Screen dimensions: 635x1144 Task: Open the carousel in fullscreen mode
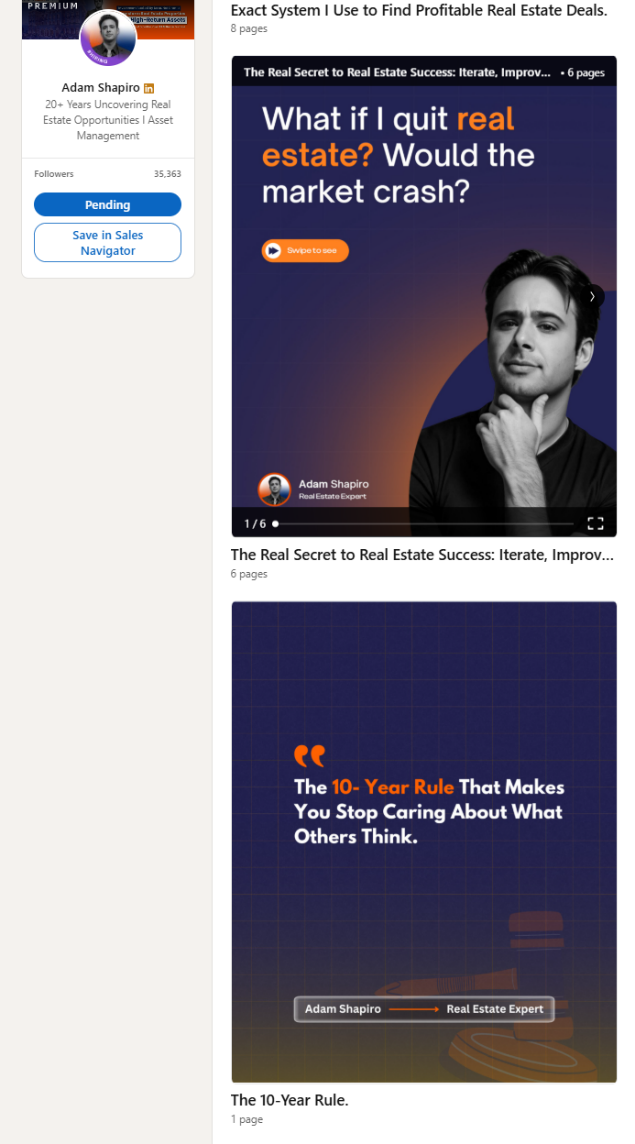tap(596, 523)
